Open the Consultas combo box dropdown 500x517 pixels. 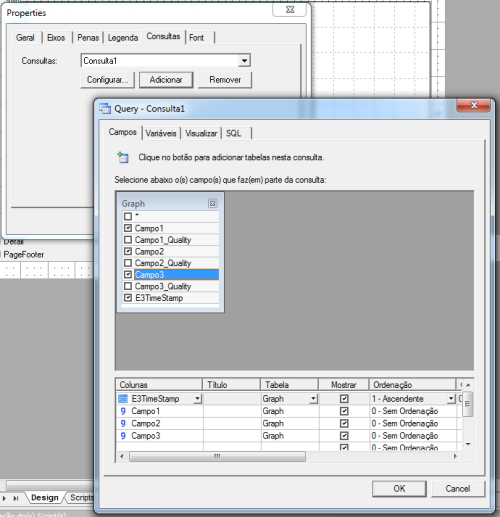pyautogui.click(x=244, y=61)
